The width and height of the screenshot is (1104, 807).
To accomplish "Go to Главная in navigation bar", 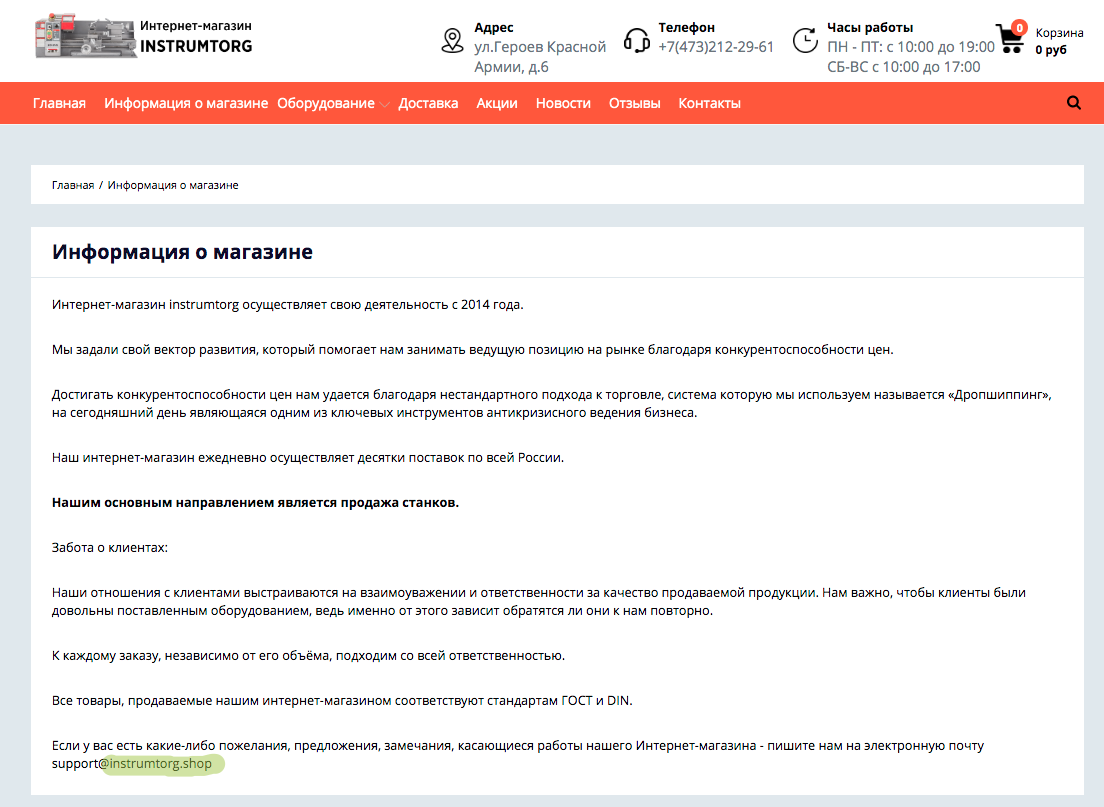I will (59, 103).
